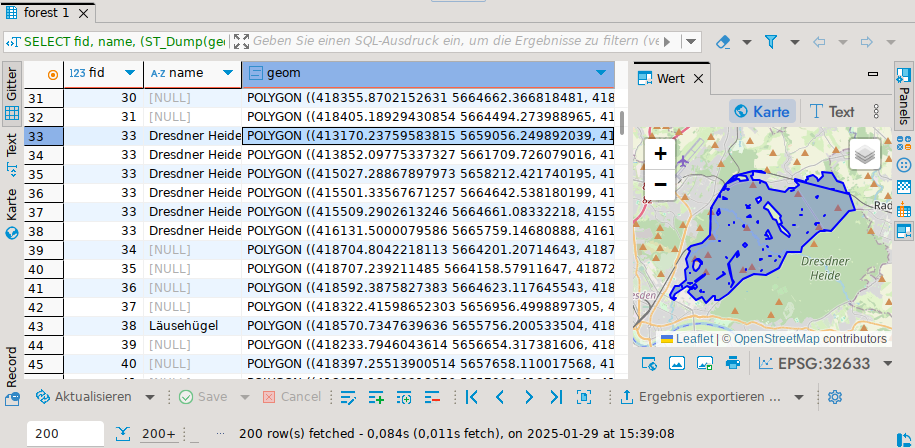Click the eraser icon to clear filter
915x448 pixels.
(x=725, y=42)
